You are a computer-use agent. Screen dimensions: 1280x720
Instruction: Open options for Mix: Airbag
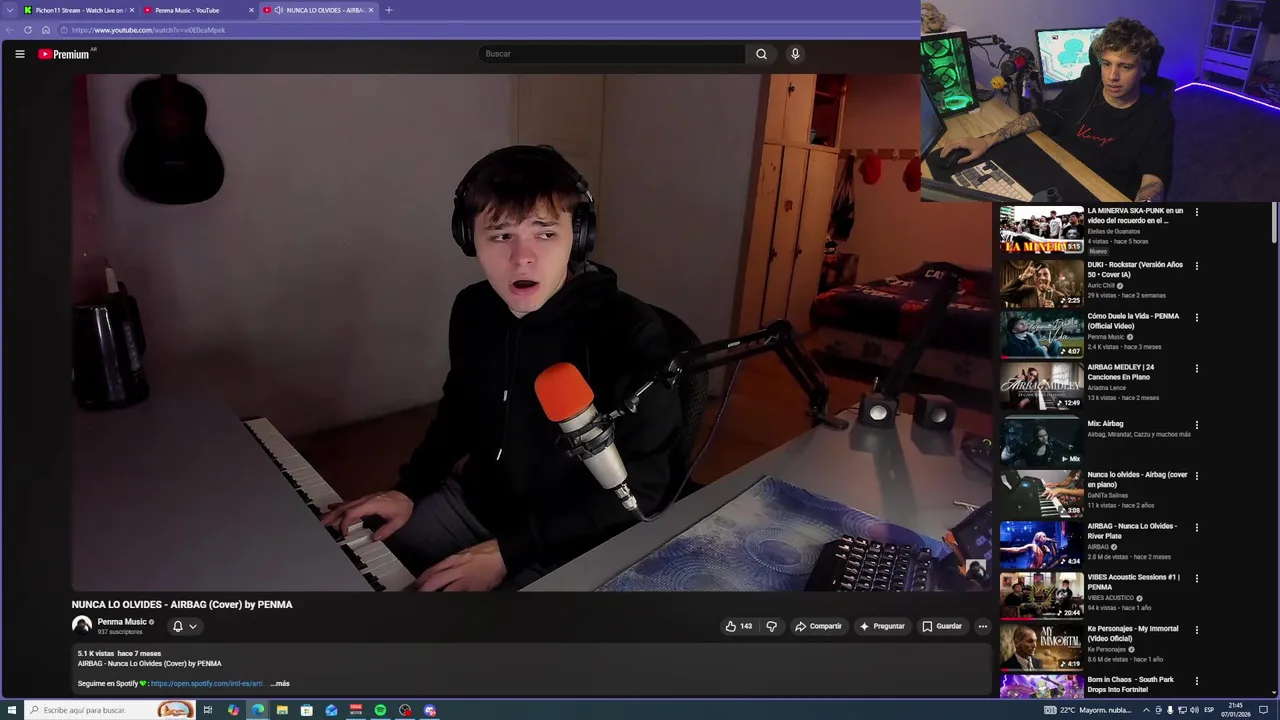coord(1196,424)
